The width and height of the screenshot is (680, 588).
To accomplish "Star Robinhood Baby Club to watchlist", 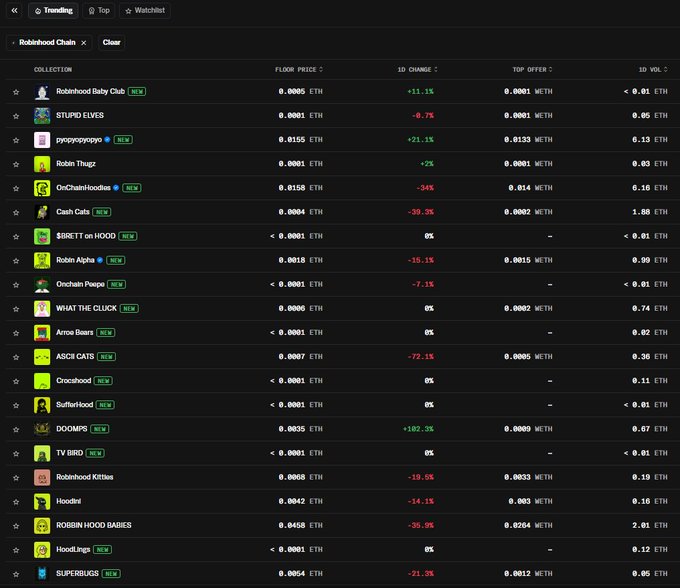I will click(16, 92).
